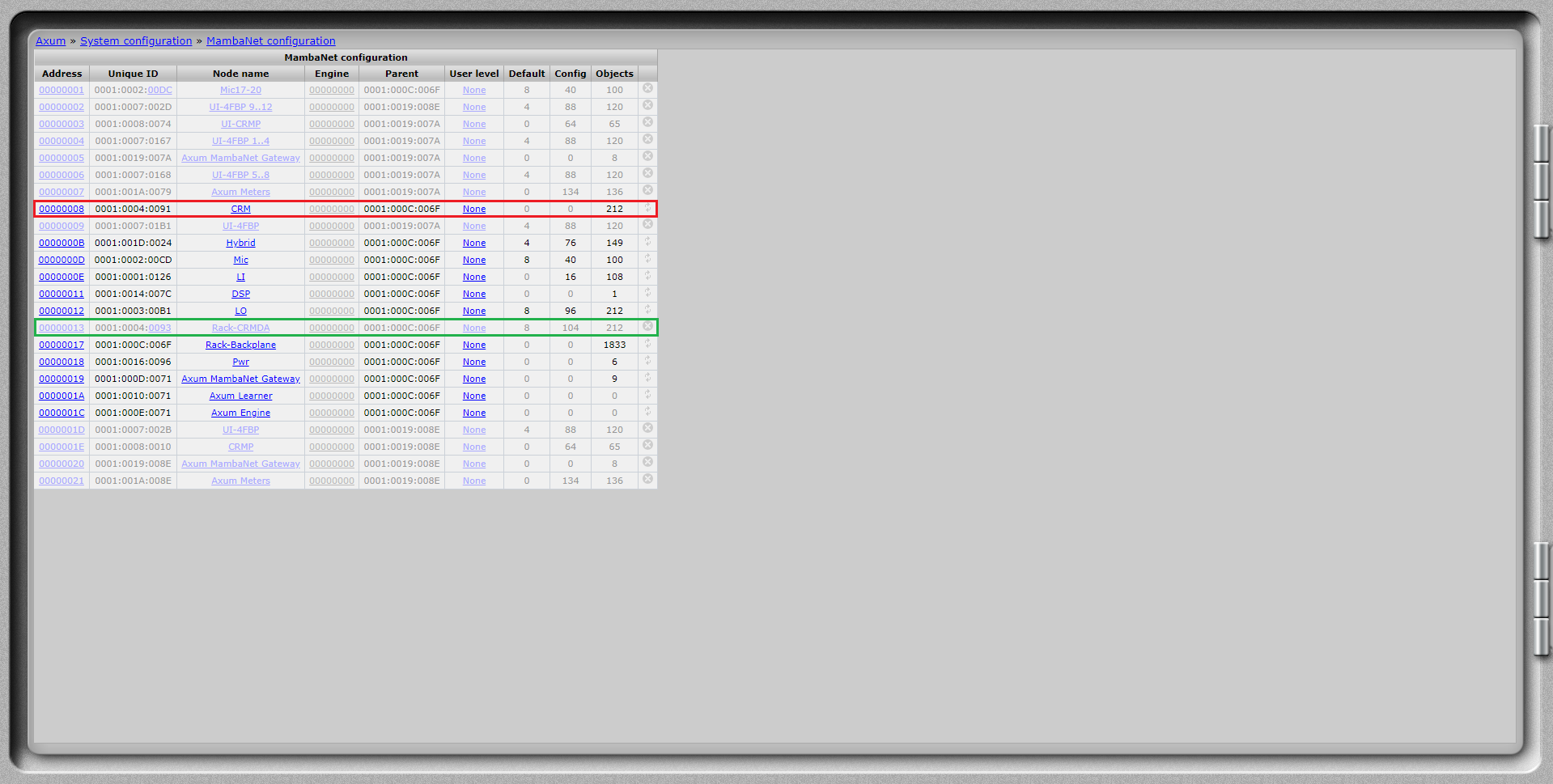The width and height of the screenshot is (1553, 784).
Task: Remove the node at address 0000001E
Action: pyautogui.click(x=647, y=446)
